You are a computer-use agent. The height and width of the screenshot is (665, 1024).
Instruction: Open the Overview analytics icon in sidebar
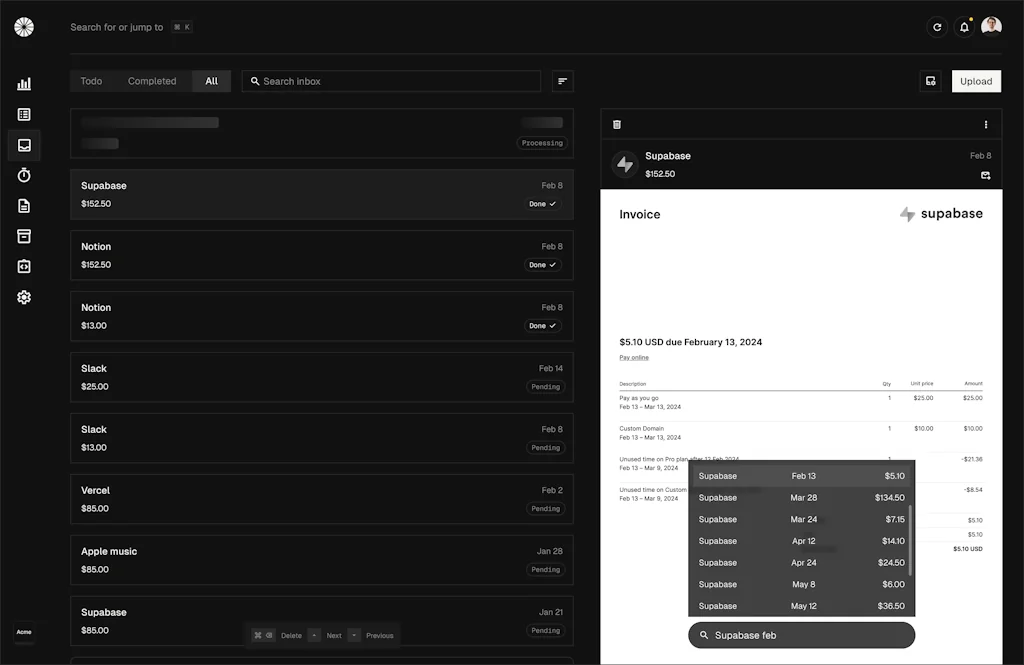pos(24,84)
